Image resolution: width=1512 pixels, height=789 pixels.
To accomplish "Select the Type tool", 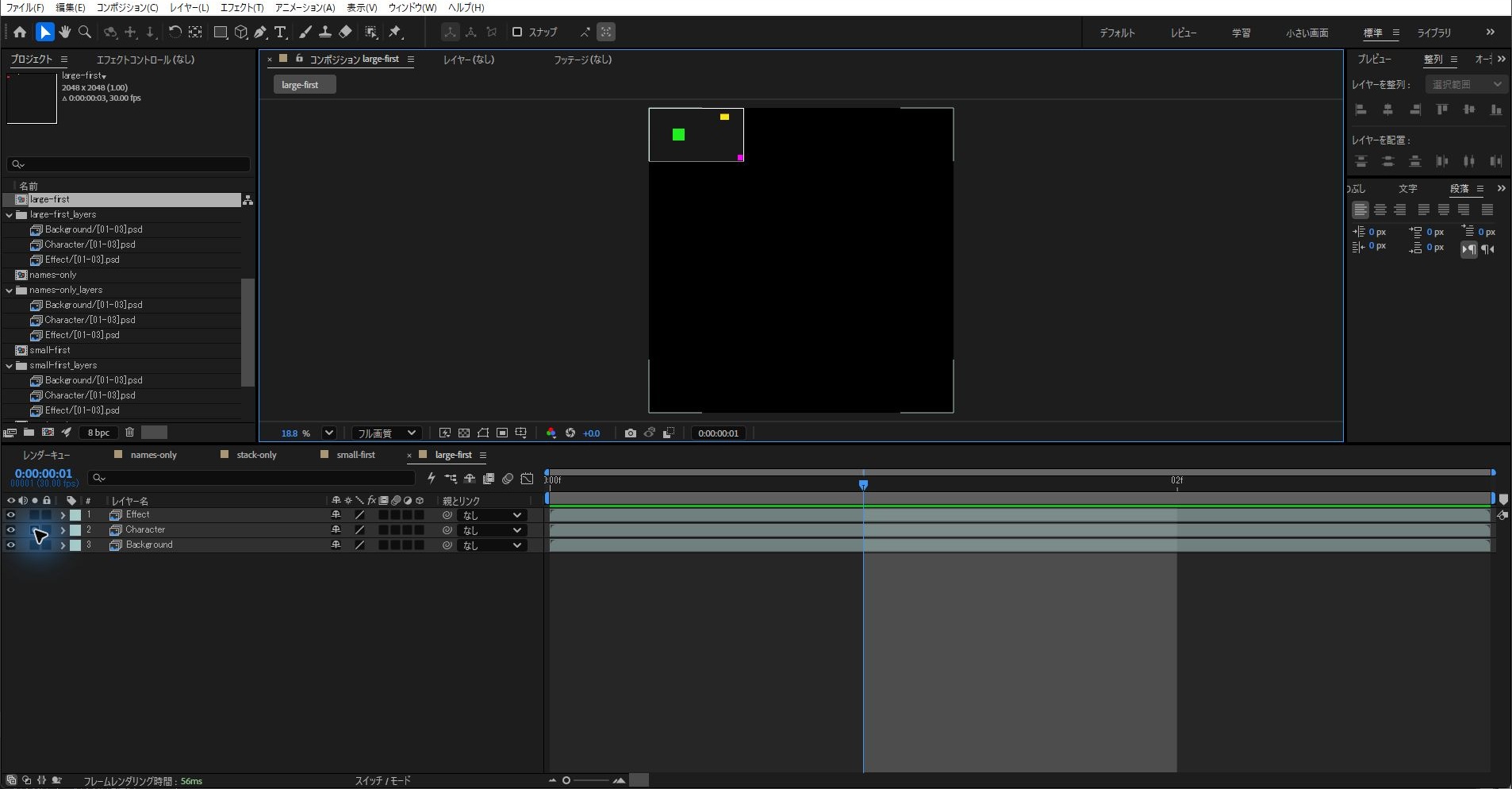I will click(x=280, y=32).
